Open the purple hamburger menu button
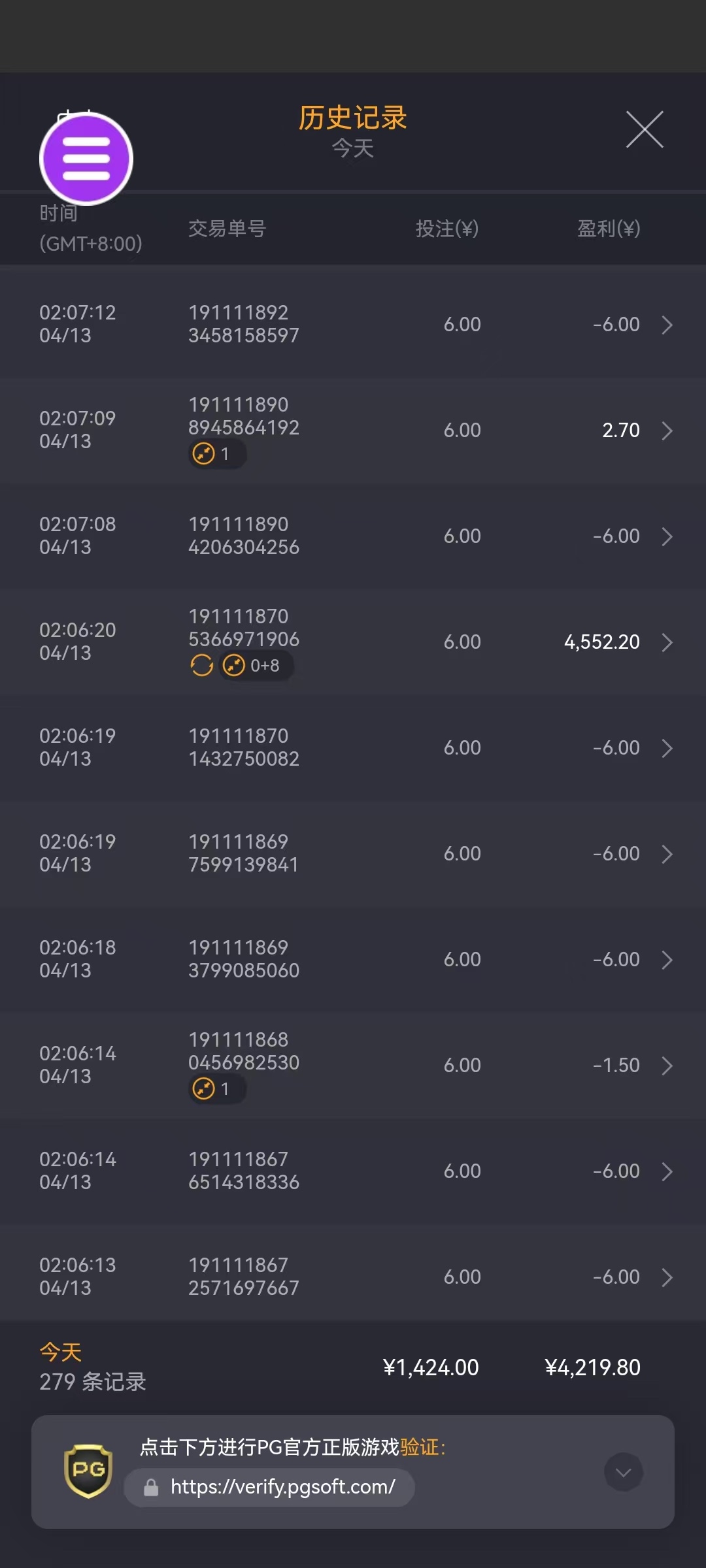 (86, 159)
